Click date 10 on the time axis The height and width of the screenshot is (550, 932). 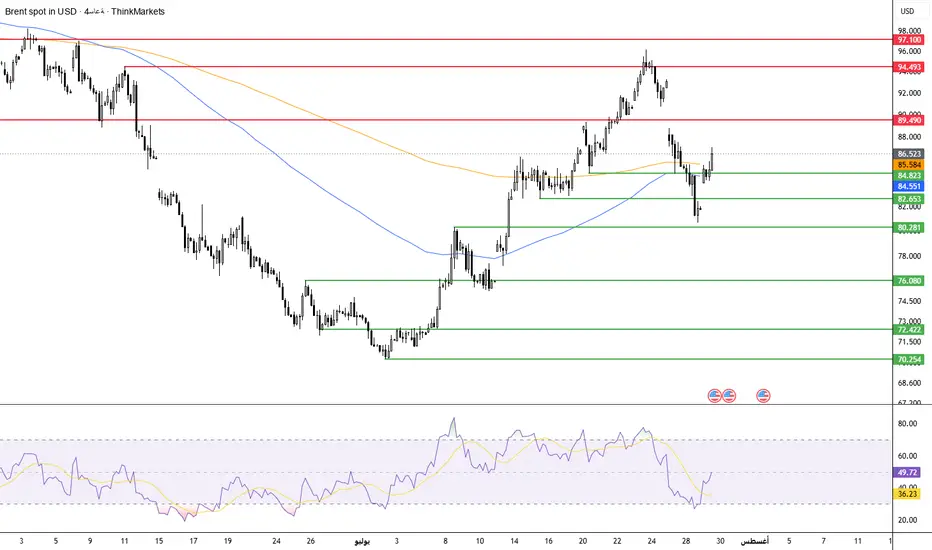tap(480, 541)
